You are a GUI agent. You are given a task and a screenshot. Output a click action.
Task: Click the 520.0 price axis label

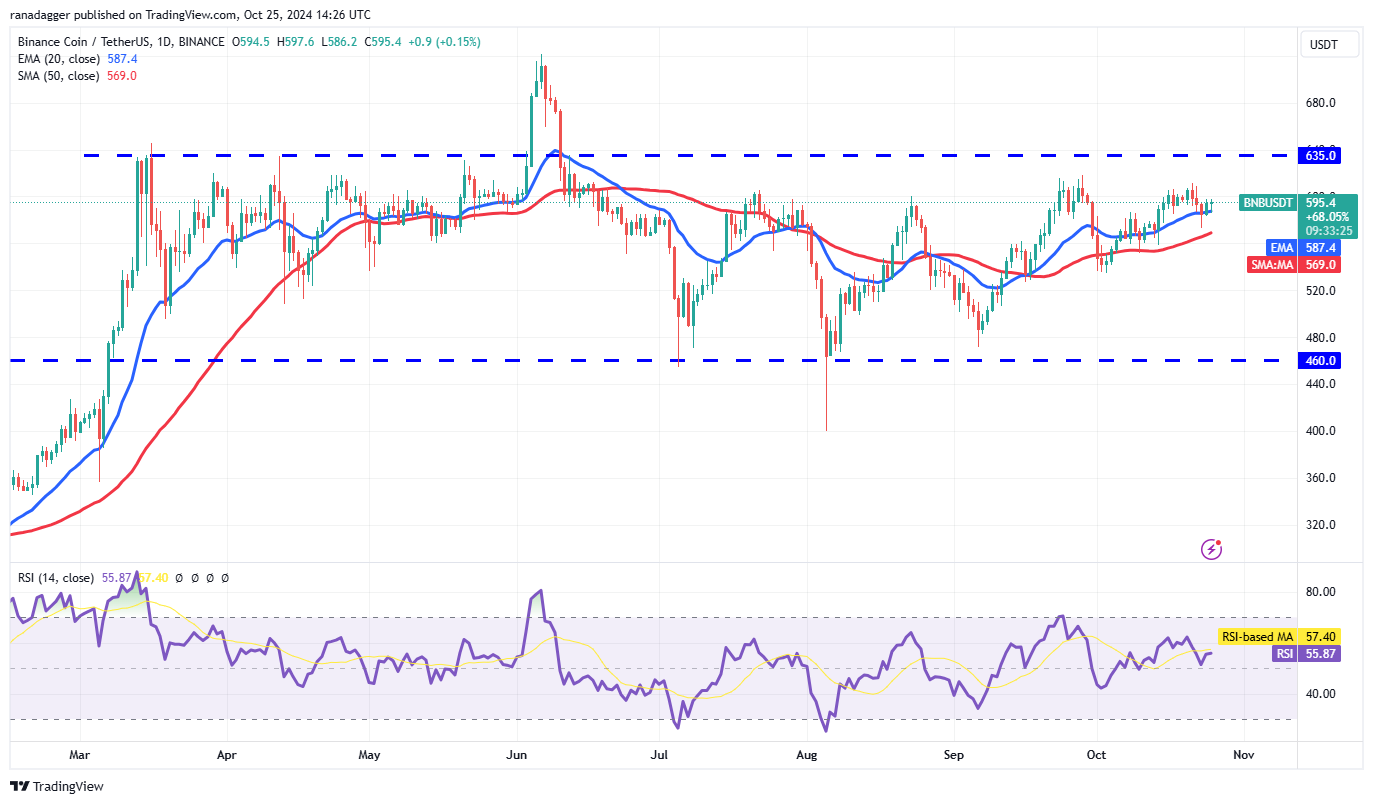(x=1320, y=291)
